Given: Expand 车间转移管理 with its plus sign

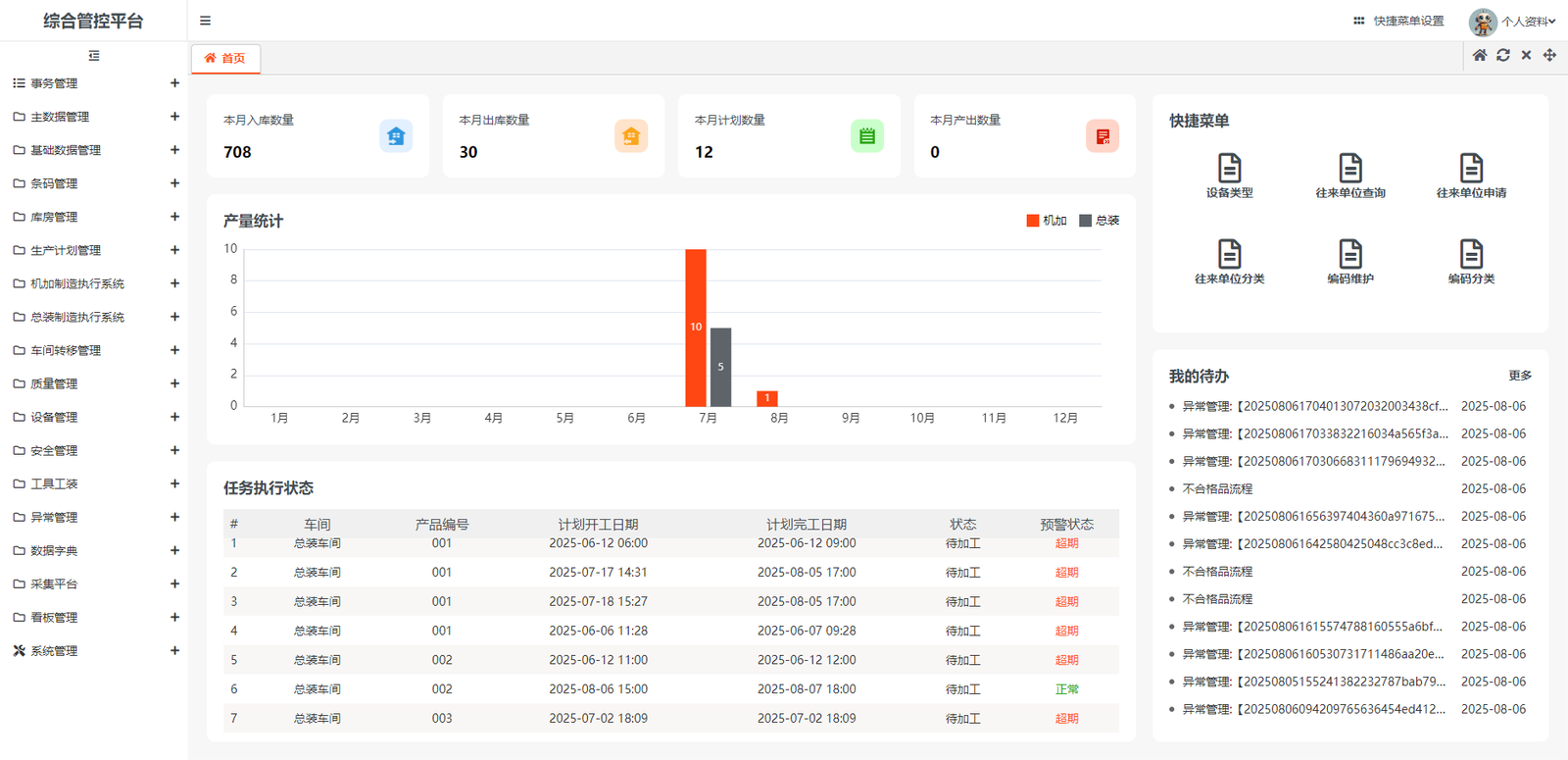Looking at the screenshot, I should tap(174, 350).
